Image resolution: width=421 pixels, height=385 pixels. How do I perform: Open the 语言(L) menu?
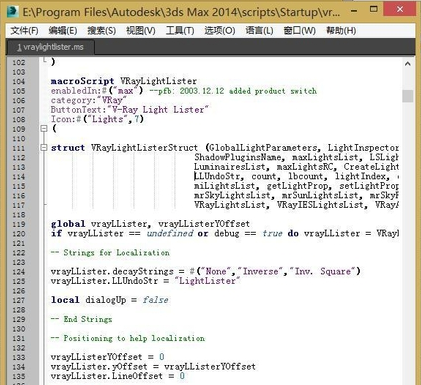(x=259, y=31)
